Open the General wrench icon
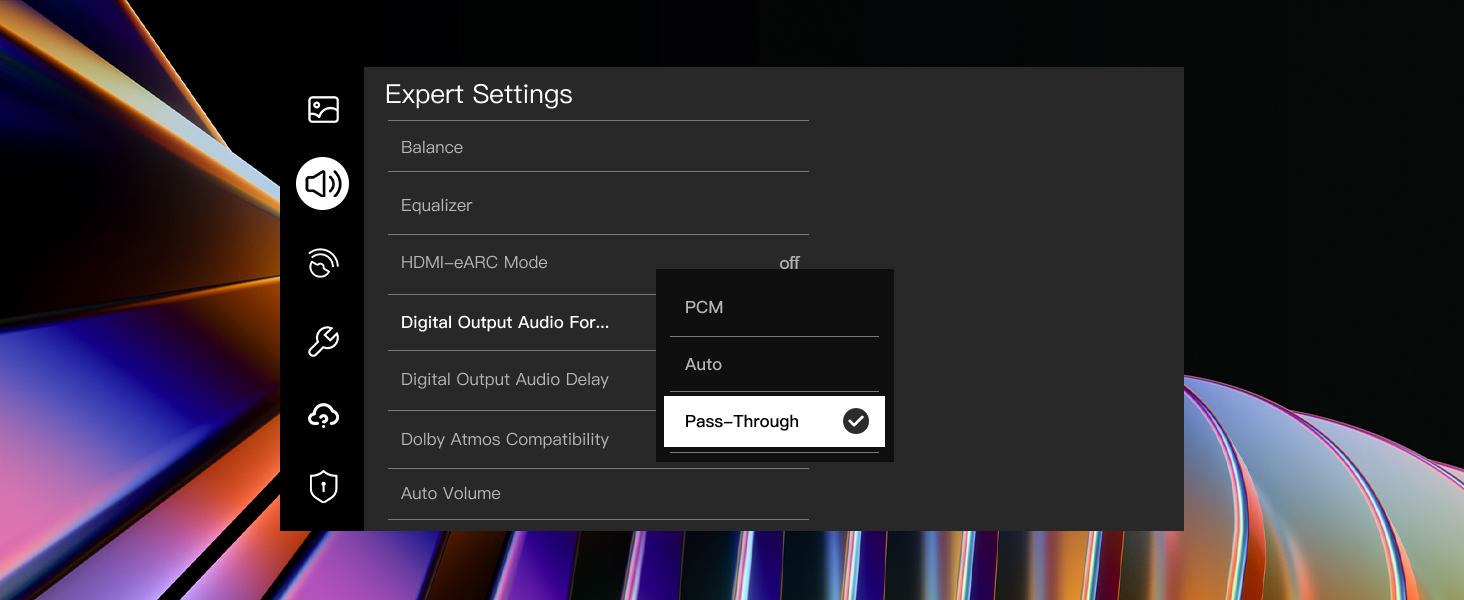Viewport: 1464px width, 600px height. [323, 342]
